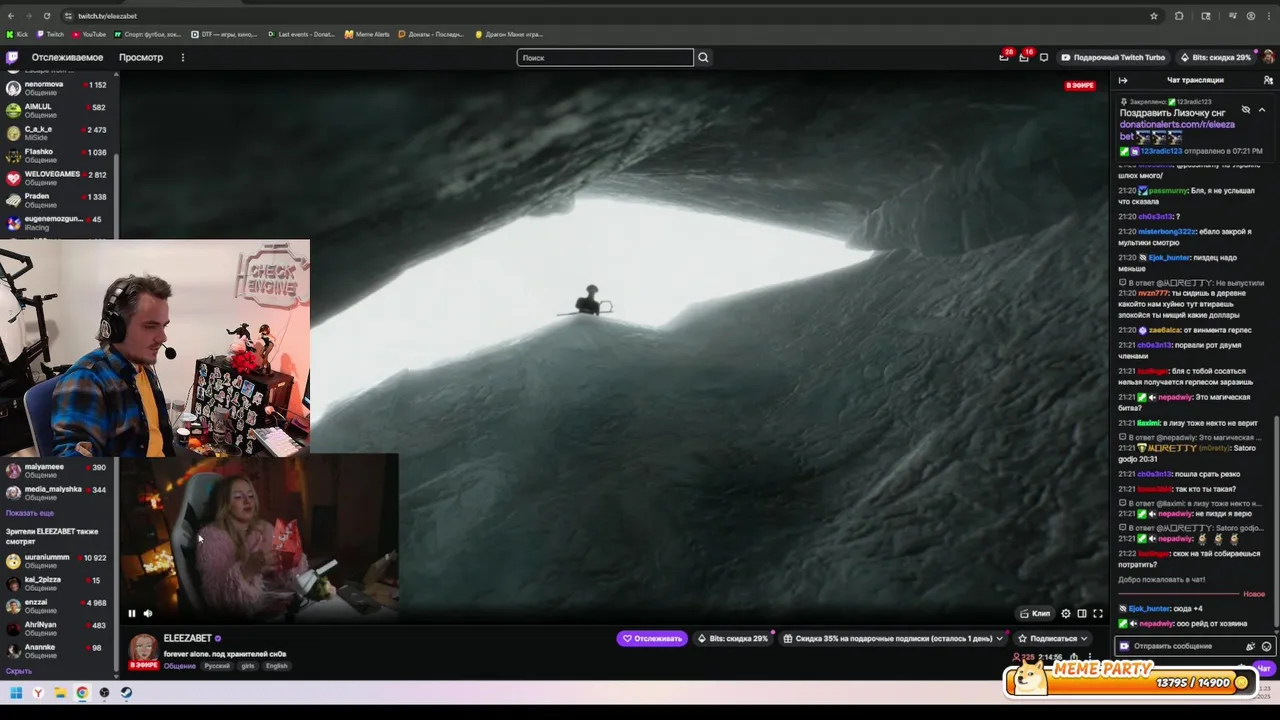Open Praden channel in the sidebar
This screenshot has width=1280, height=720.
[x=58, y=200]
